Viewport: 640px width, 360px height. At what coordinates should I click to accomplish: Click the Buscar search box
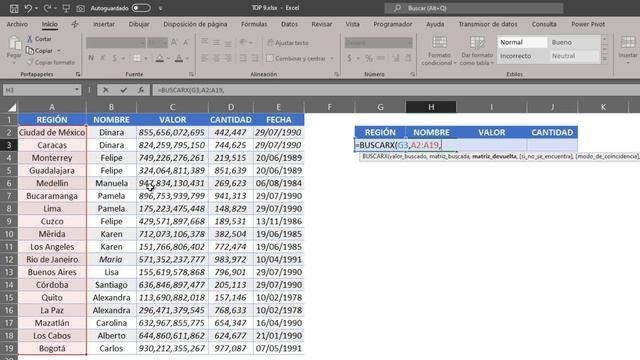[x=473, y=8]
